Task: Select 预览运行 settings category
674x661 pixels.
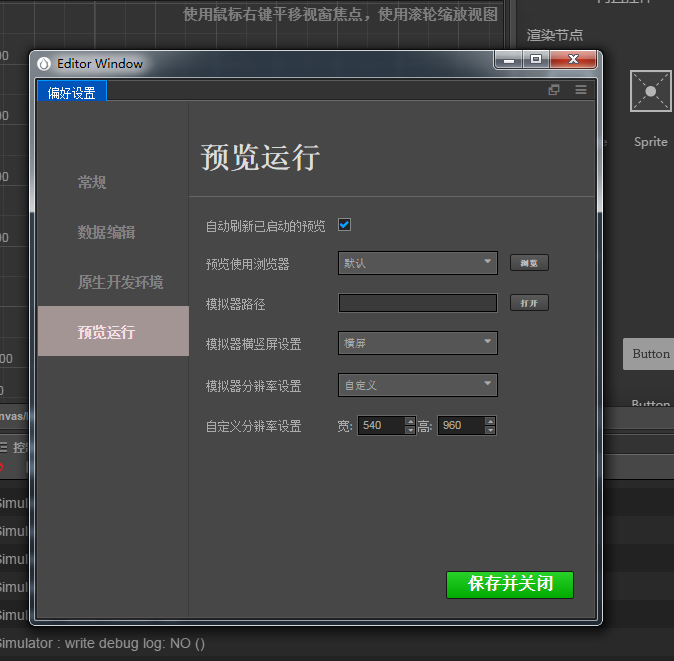Action: tap(113, 331)
